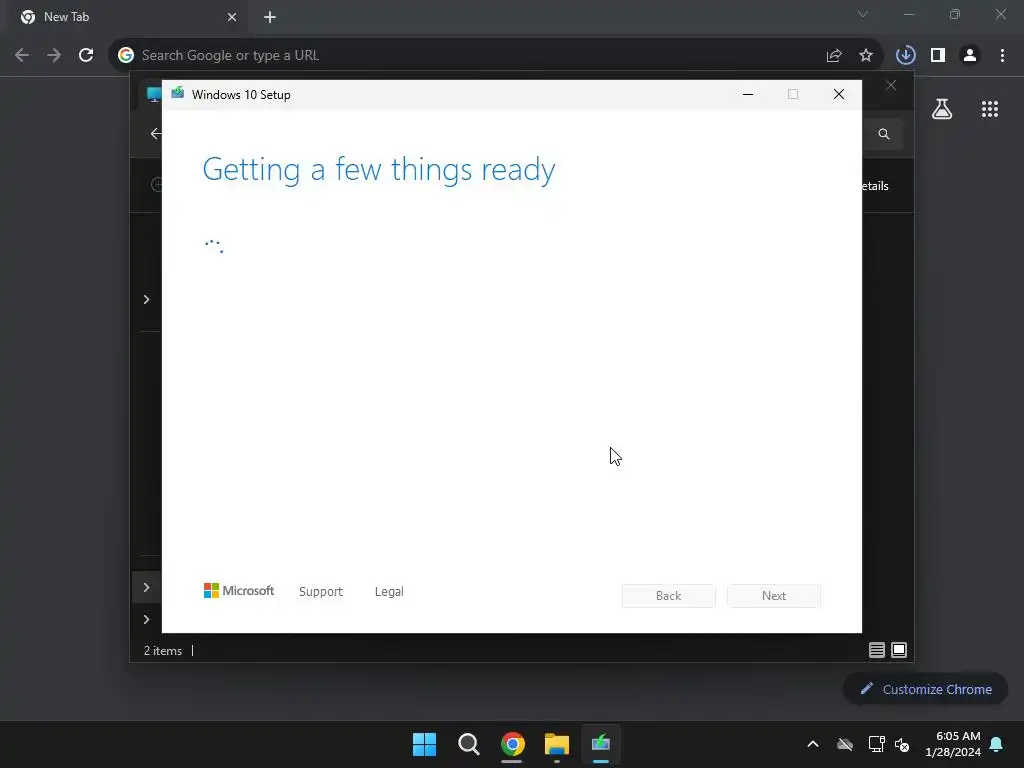
Task: Minimize the Windows 10 Setup window
Action: click(748, 95)
